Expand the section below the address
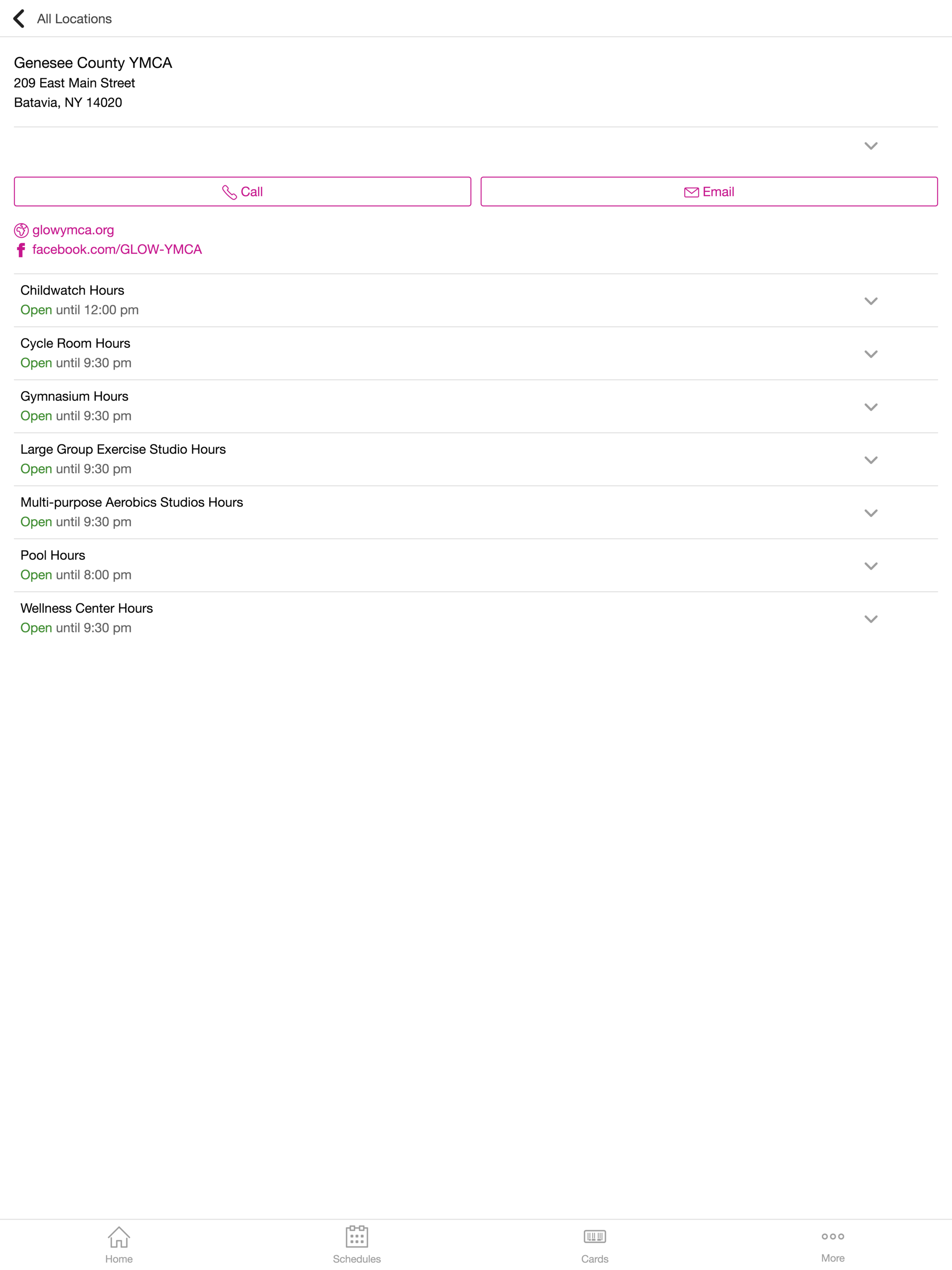Image resolution: width=952 pixels, height=1270 pixels. coord(871,146)
